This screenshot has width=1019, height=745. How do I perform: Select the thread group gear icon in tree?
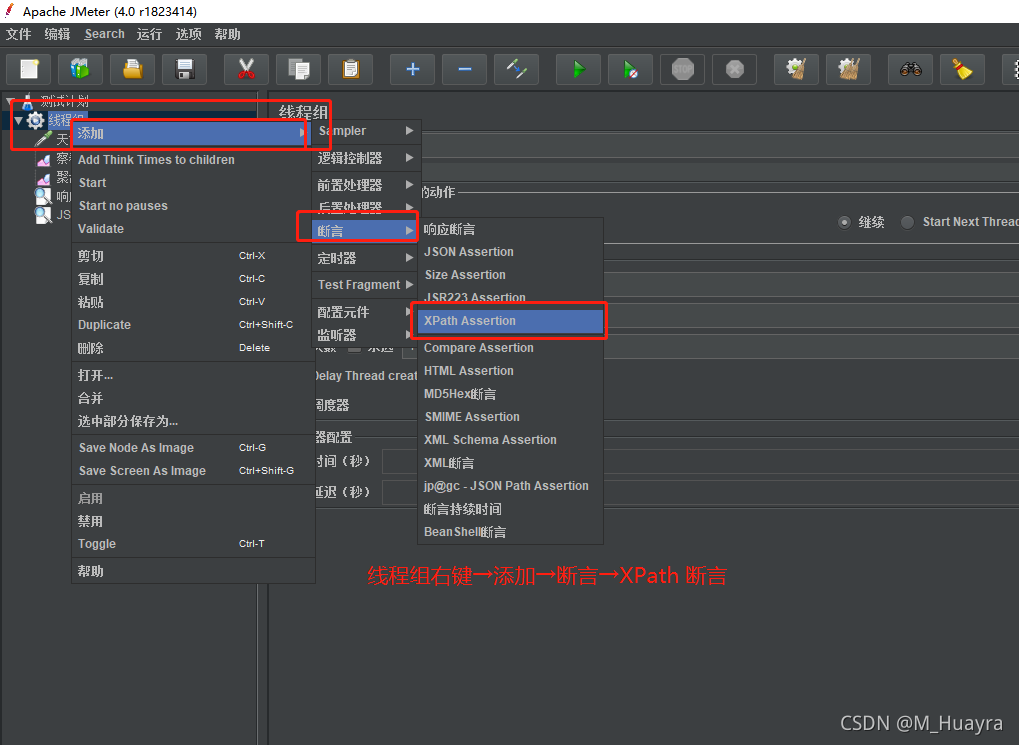click(x=36, y=120)
